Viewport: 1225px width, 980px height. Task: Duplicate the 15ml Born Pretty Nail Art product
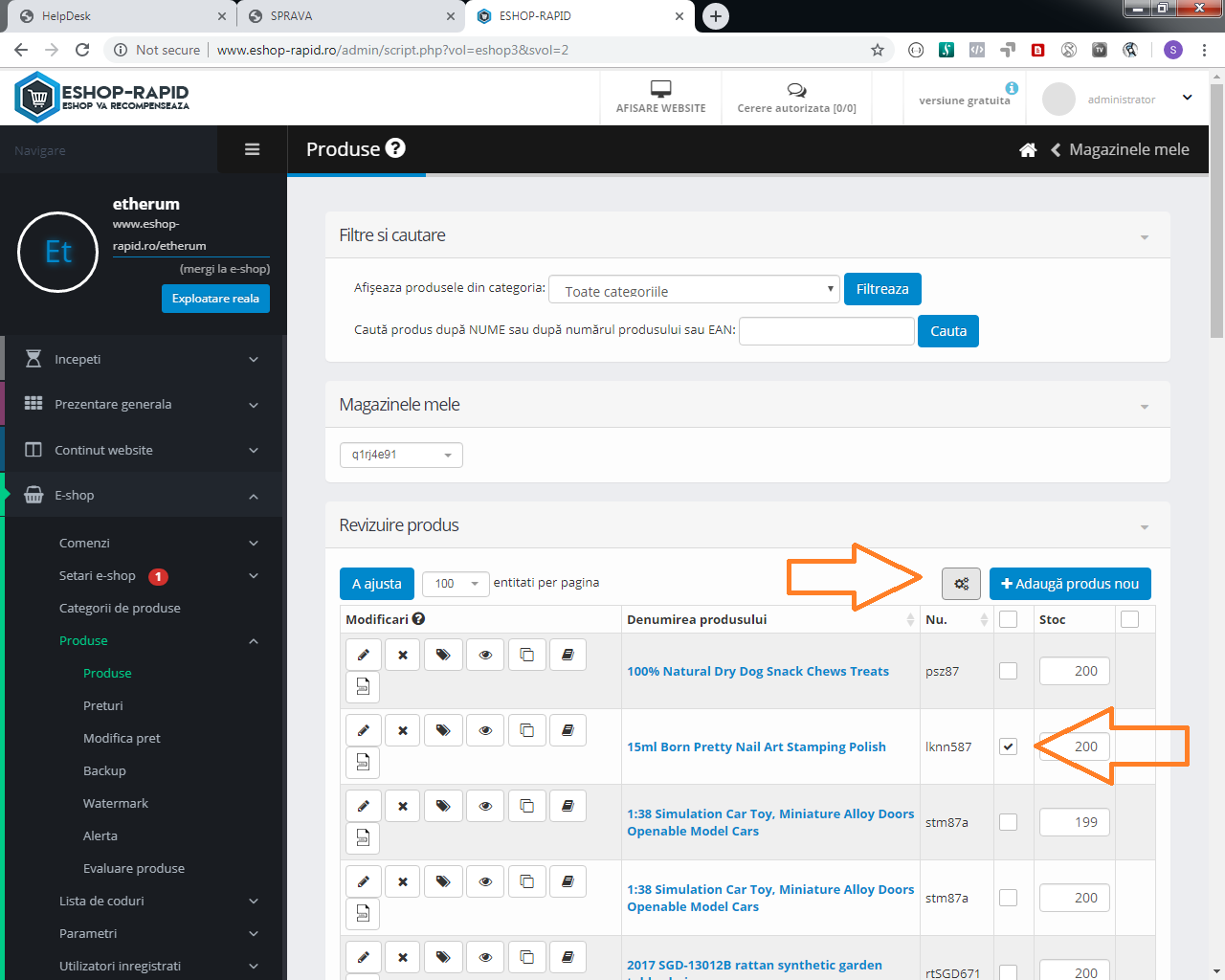tap(526, 730)
